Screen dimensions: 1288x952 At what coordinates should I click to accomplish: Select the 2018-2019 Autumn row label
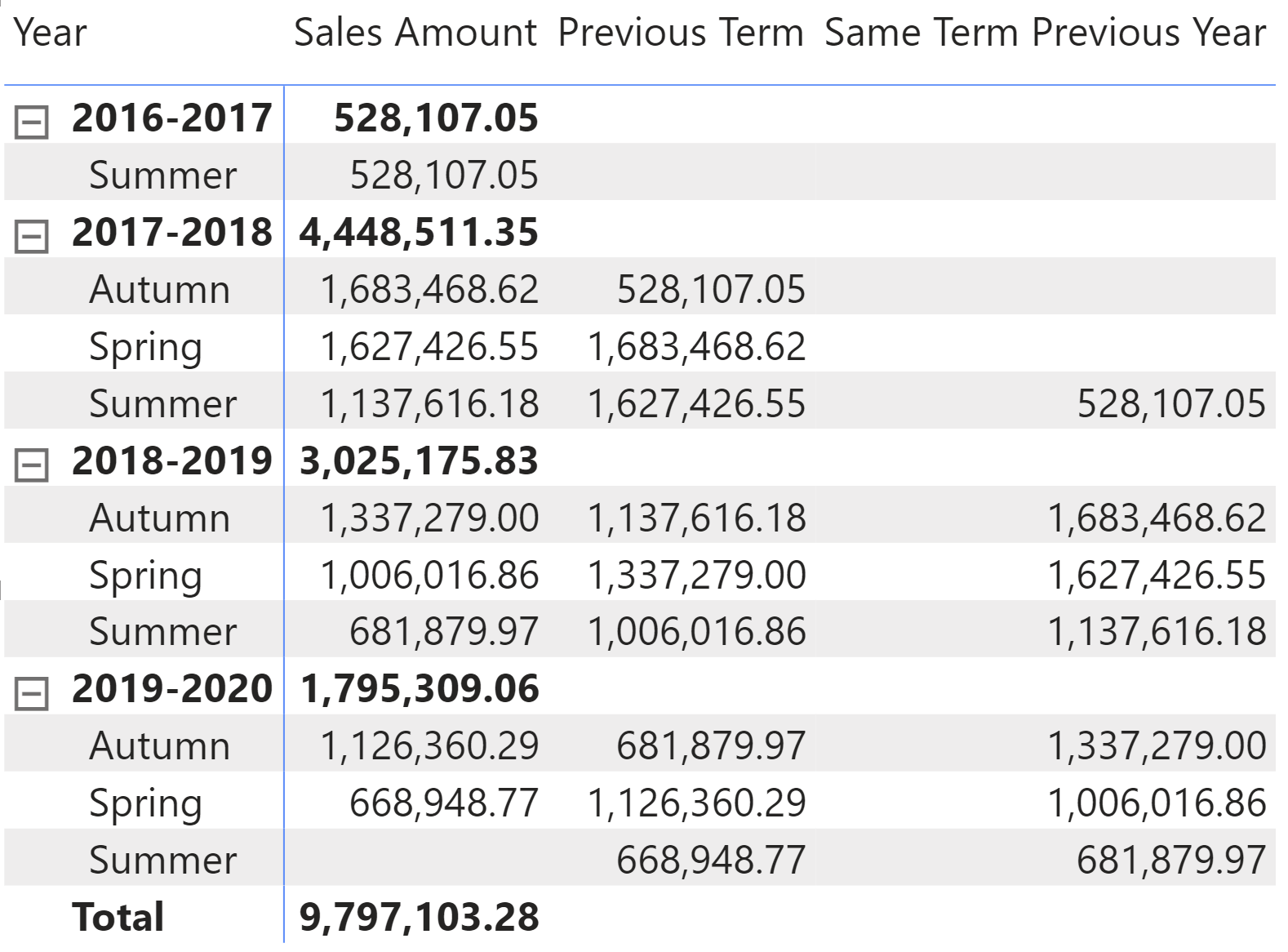159,518
